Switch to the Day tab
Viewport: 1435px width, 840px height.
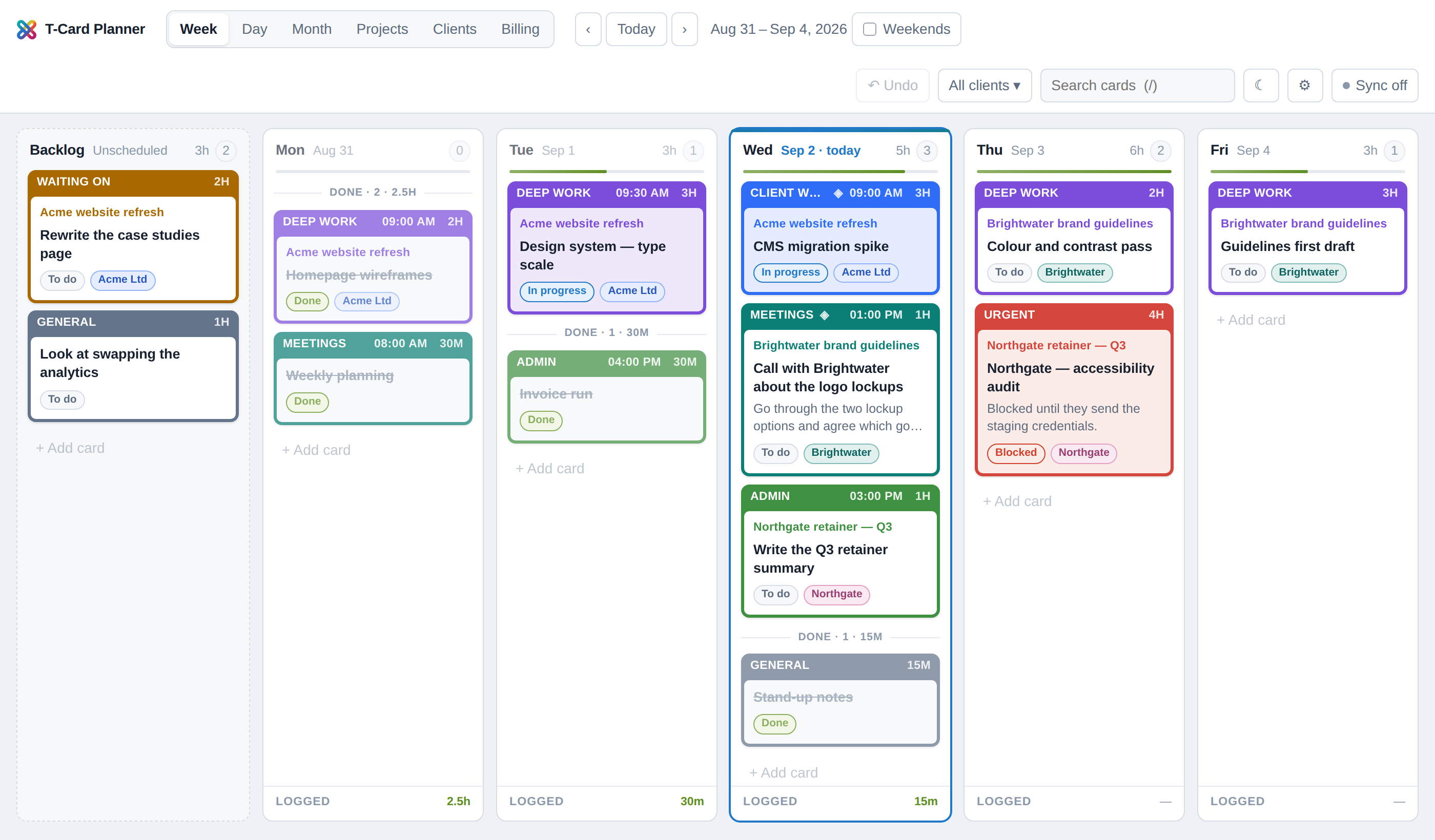pos(254,29)
